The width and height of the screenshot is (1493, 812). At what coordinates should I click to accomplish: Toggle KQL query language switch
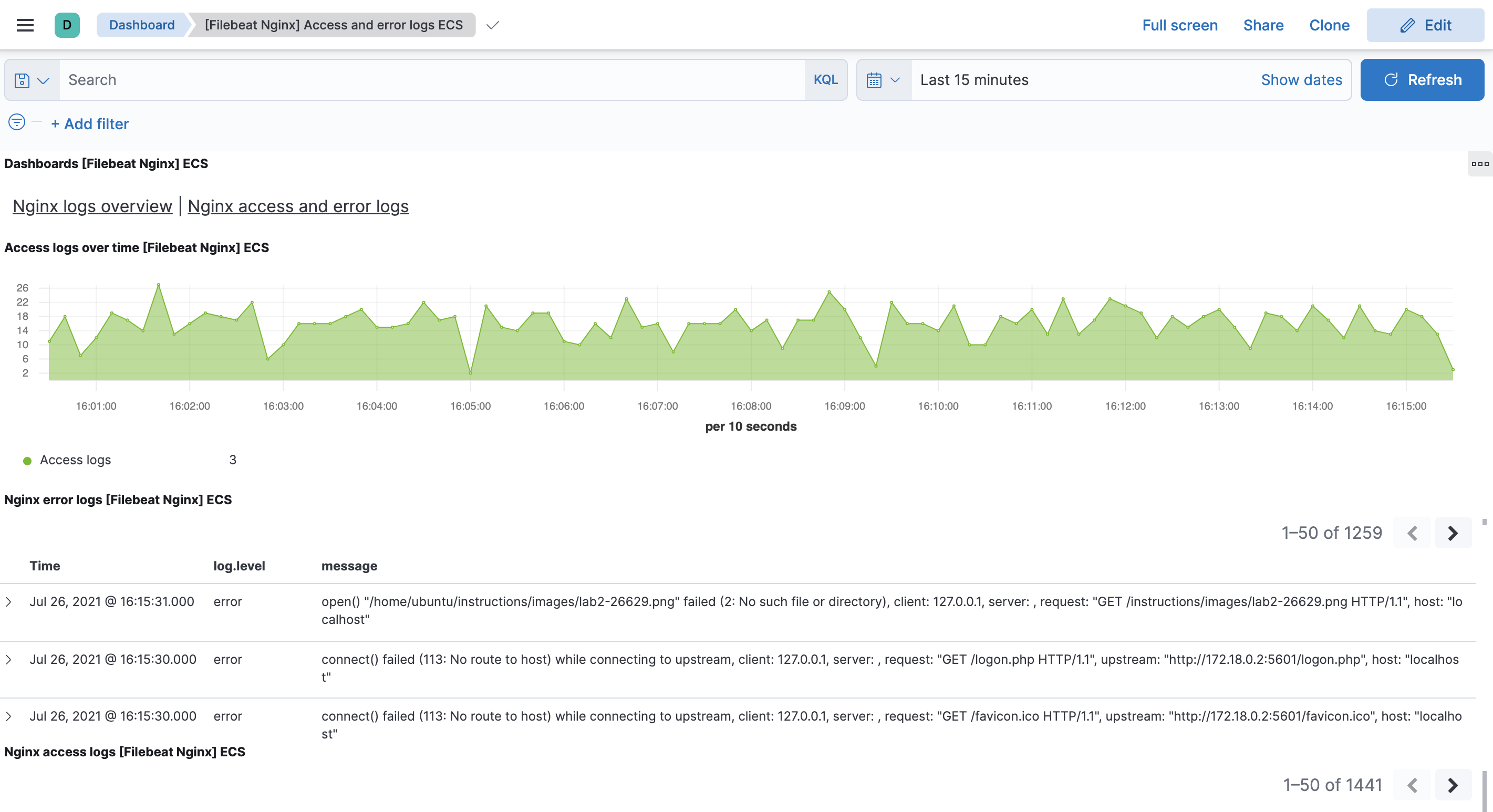[x=825, y=80]
